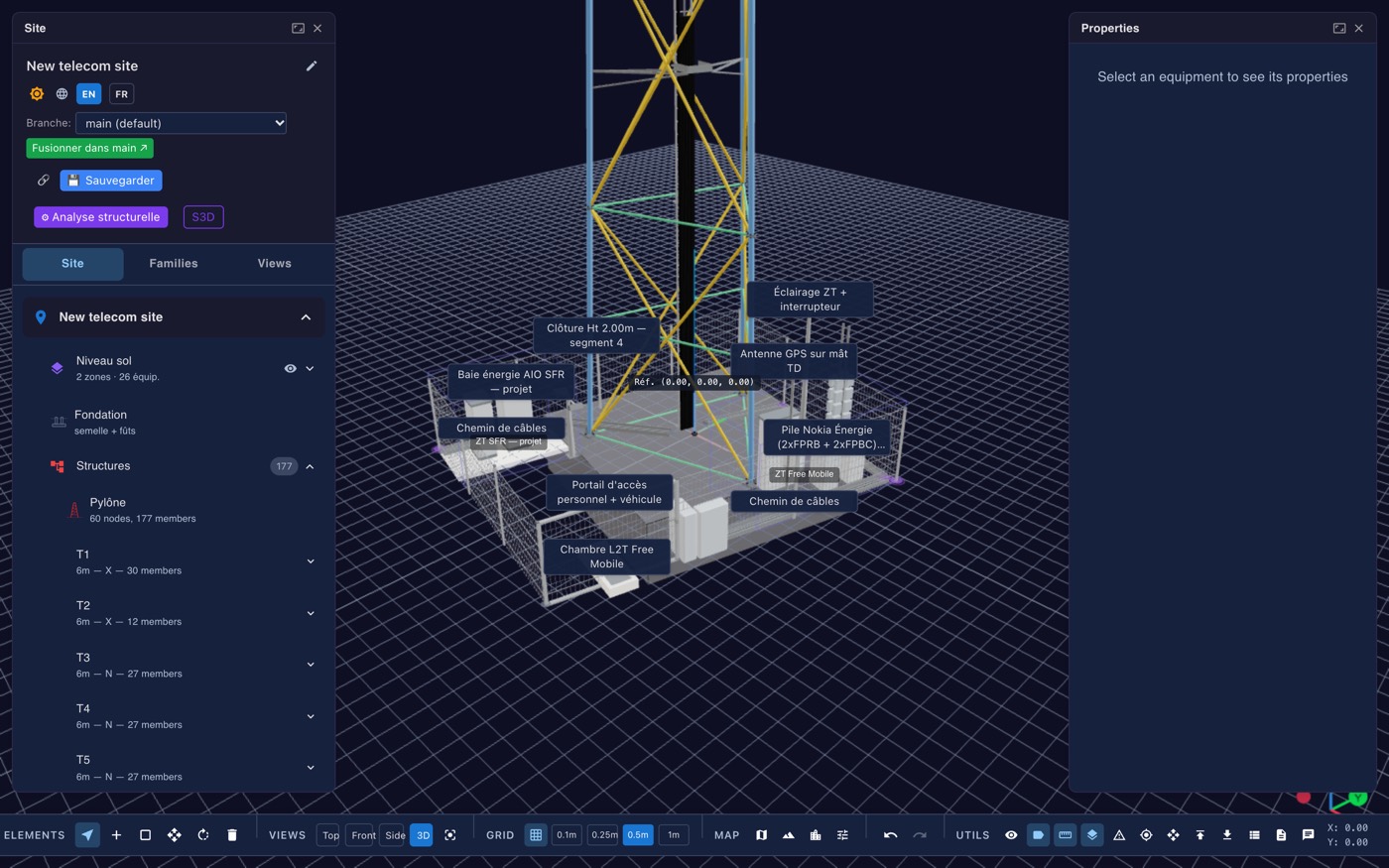Click the plus add-element tool
1389x868 pixels.
click(x=116, y=835)
